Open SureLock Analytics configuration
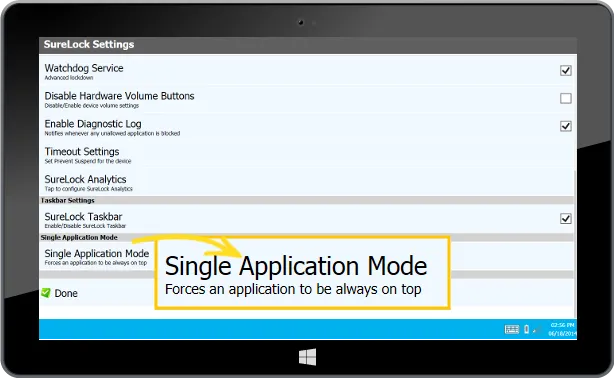 coord(306,183)
